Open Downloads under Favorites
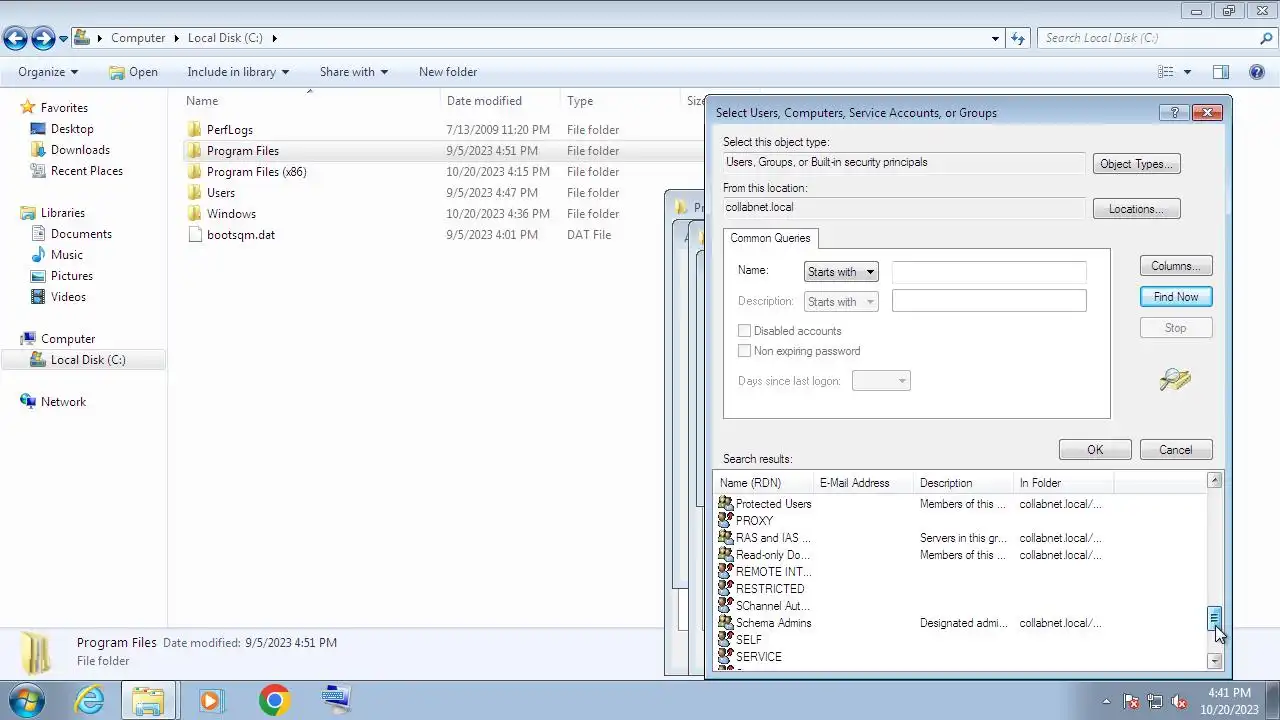The width and height of the screenshot is (1280, 720). 80,150
